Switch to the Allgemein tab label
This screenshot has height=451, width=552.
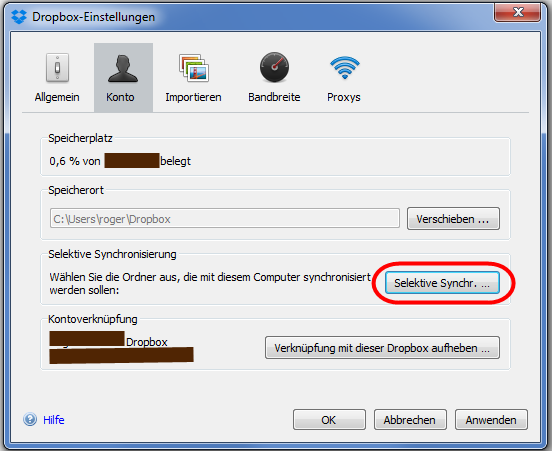pyautogui.click(x=57, y=97)
